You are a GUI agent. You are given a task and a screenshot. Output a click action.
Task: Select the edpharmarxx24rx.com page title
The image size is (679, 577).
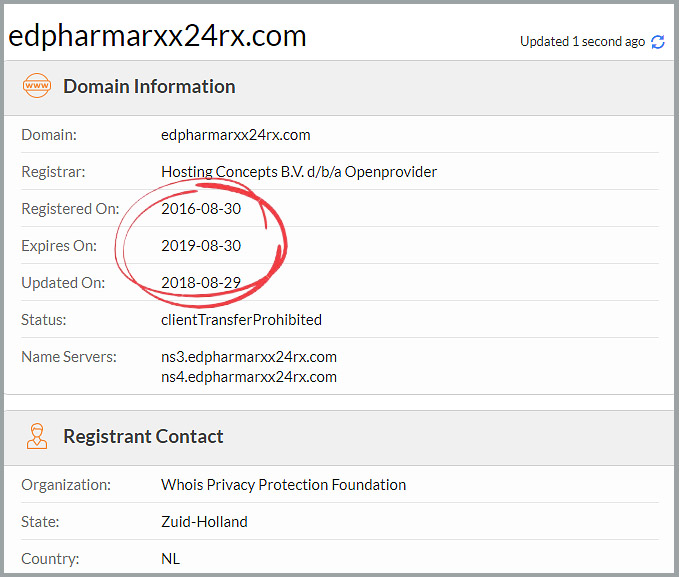coord(157,36)
